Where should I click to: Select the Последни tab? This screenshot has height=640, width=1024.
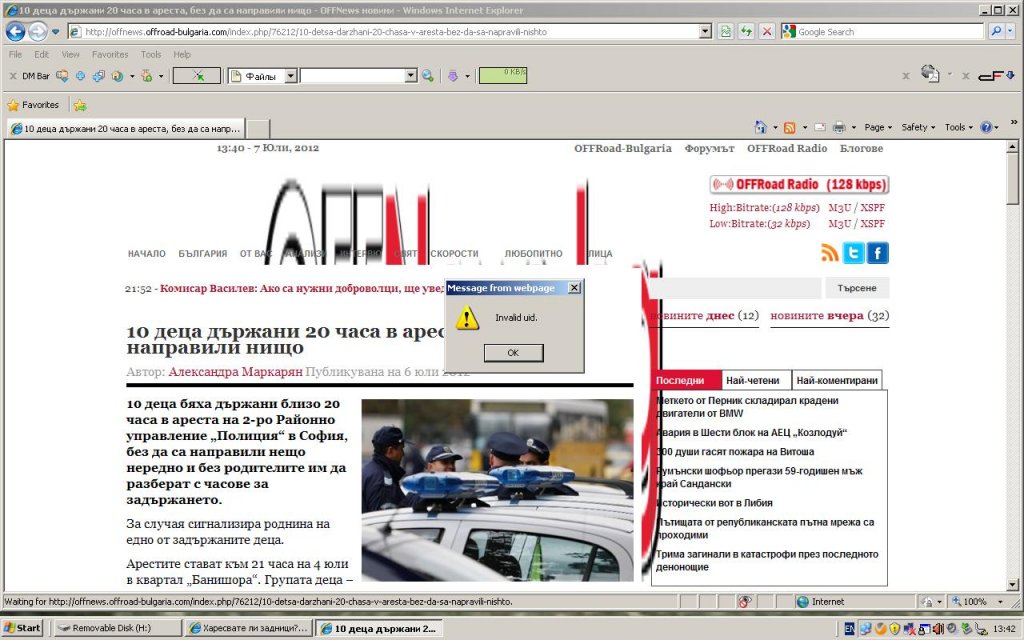pyautogui.click(x=686, y=380)
